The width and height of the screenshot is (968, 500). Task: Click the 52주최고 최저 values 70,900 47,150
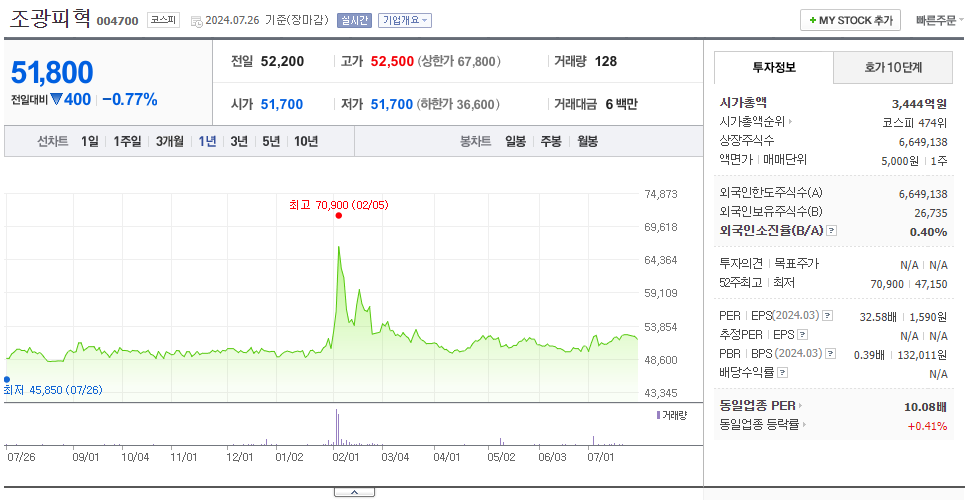click(x=909, y=284)
